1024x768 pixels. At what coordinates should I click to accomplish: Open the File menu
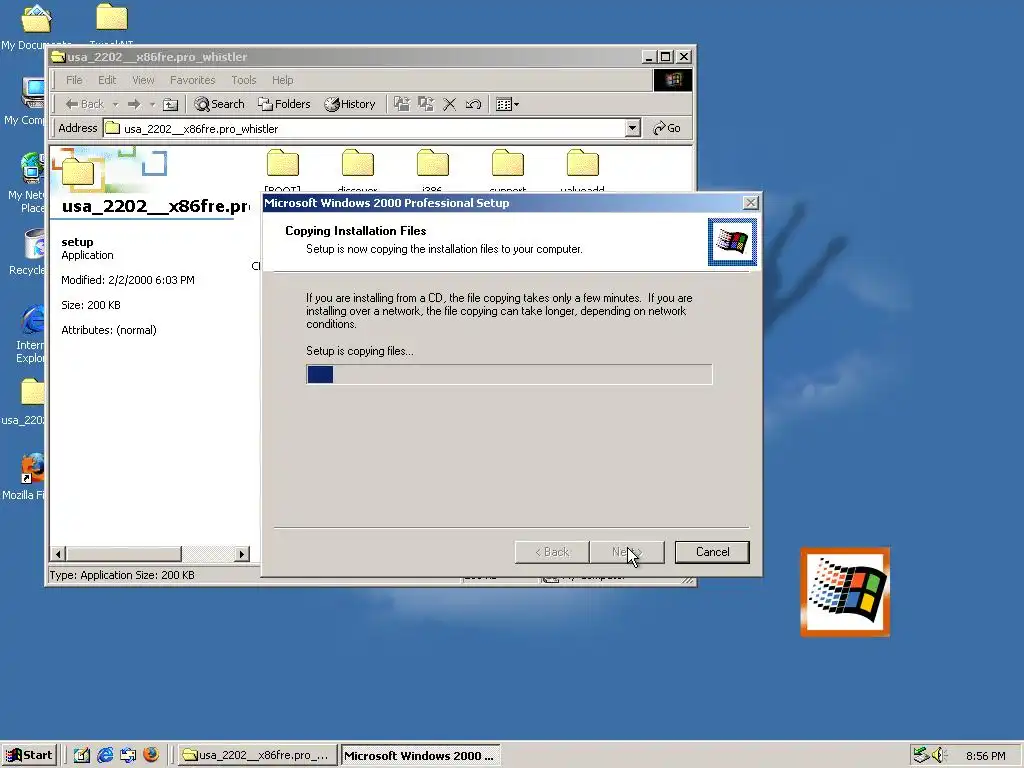tap(74, 80)
